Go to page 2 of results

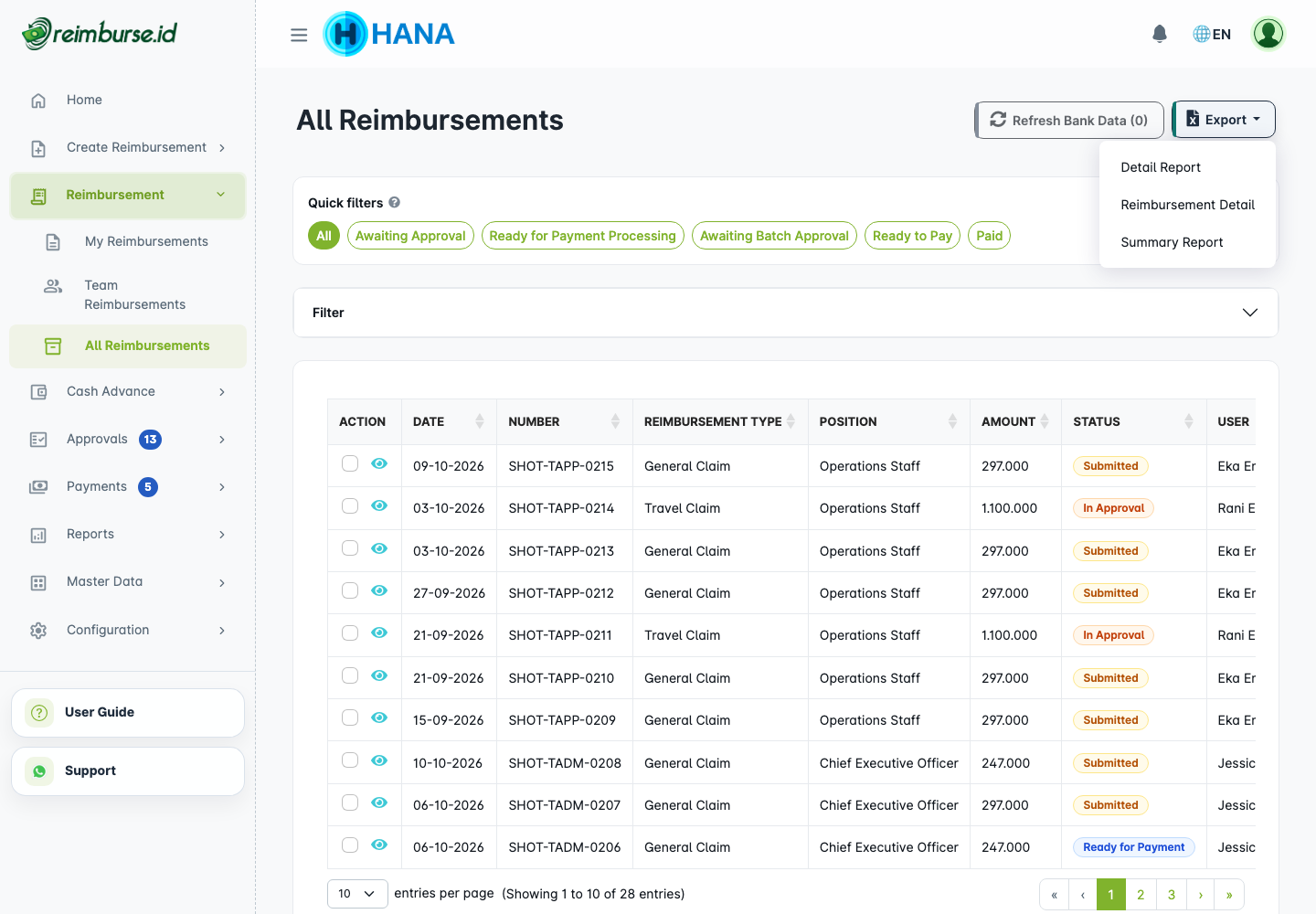(x=1141, y=895)
